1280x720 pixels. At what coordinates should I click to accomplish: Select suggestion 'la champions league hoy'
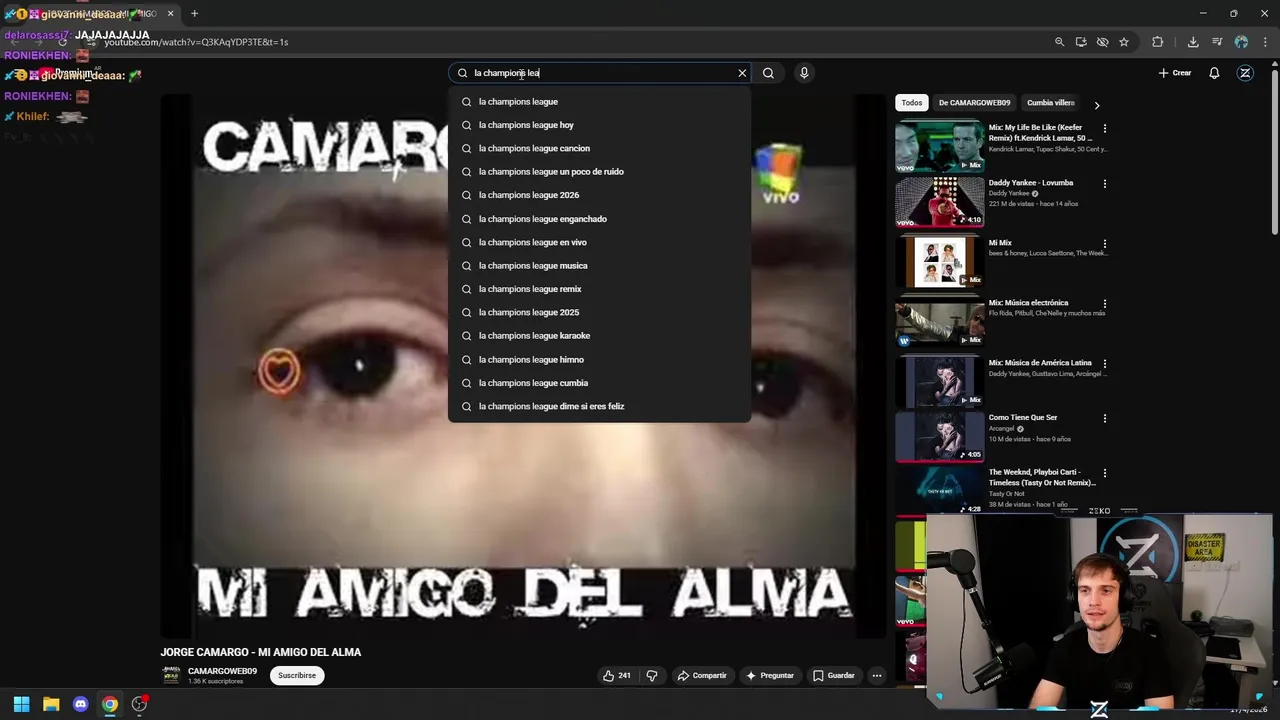(x=599, y=125)
